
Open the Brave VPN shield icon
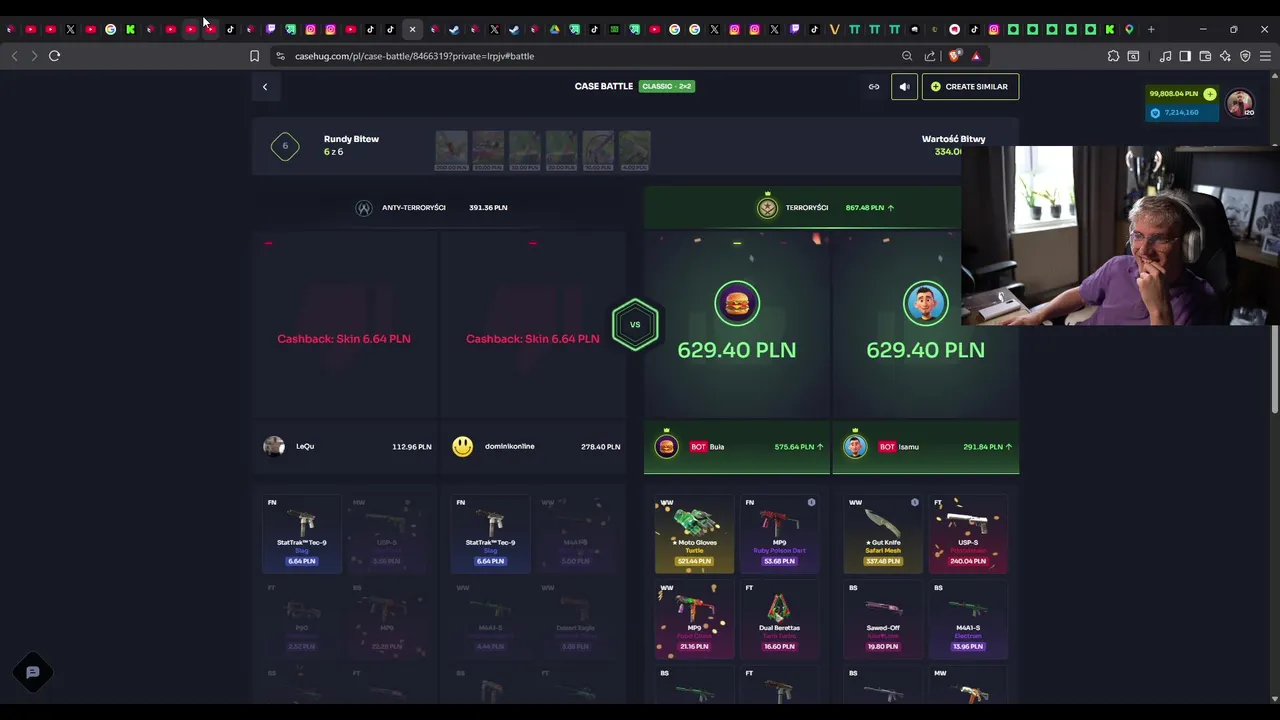(x=1245, y=56)
